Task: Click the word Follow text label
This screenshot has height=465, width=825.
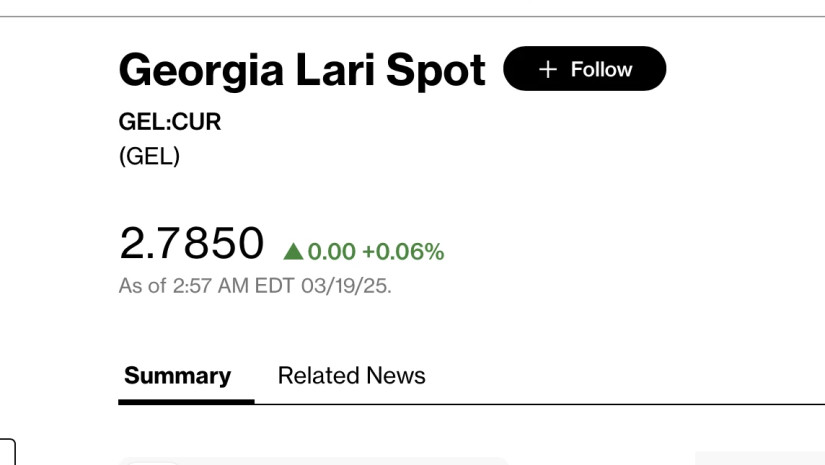Action: point(601,69)
